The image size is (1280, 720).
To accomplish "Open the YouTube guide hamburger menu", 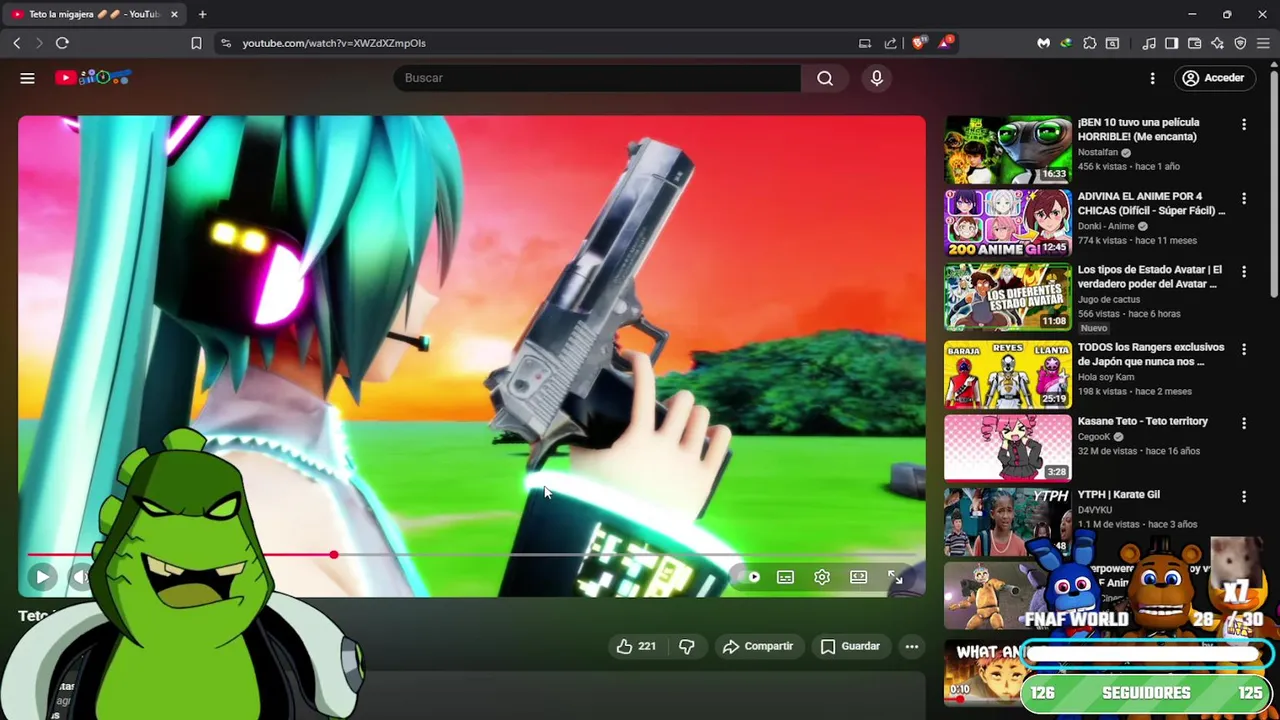I will (x=28, y=78).
